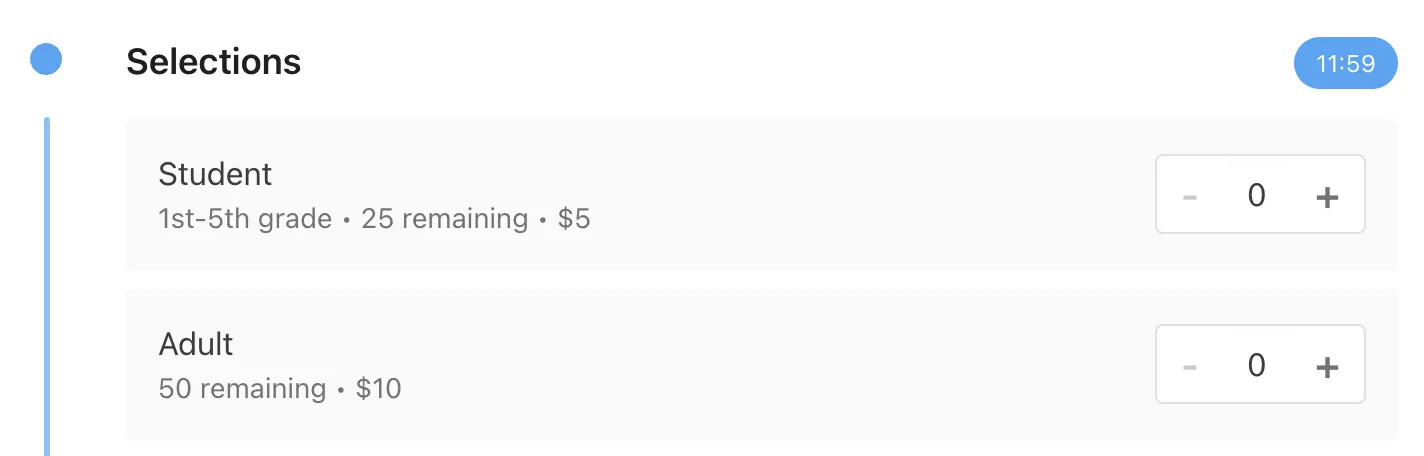Click the $10 Adult price text

[378, 388]
